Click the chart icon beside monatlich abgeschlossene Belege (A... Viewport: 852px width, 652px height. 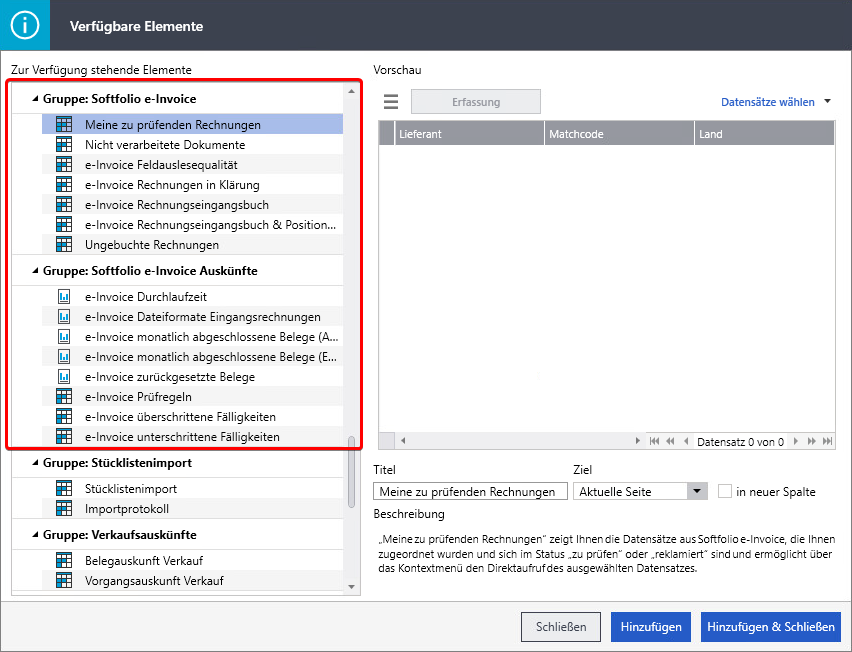pyautogui.click(x=64, y=337)
